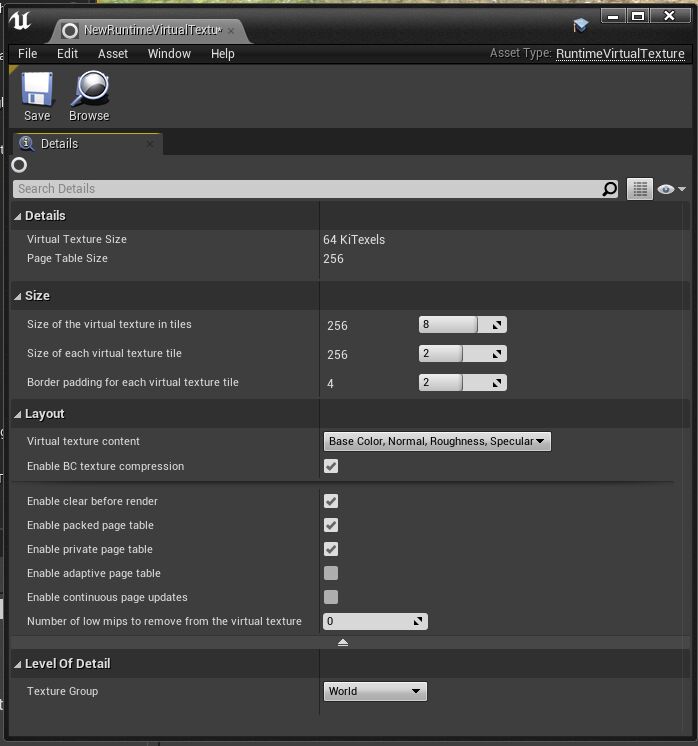
Task: Open view options eye icon
Action: tap(671, 189)
